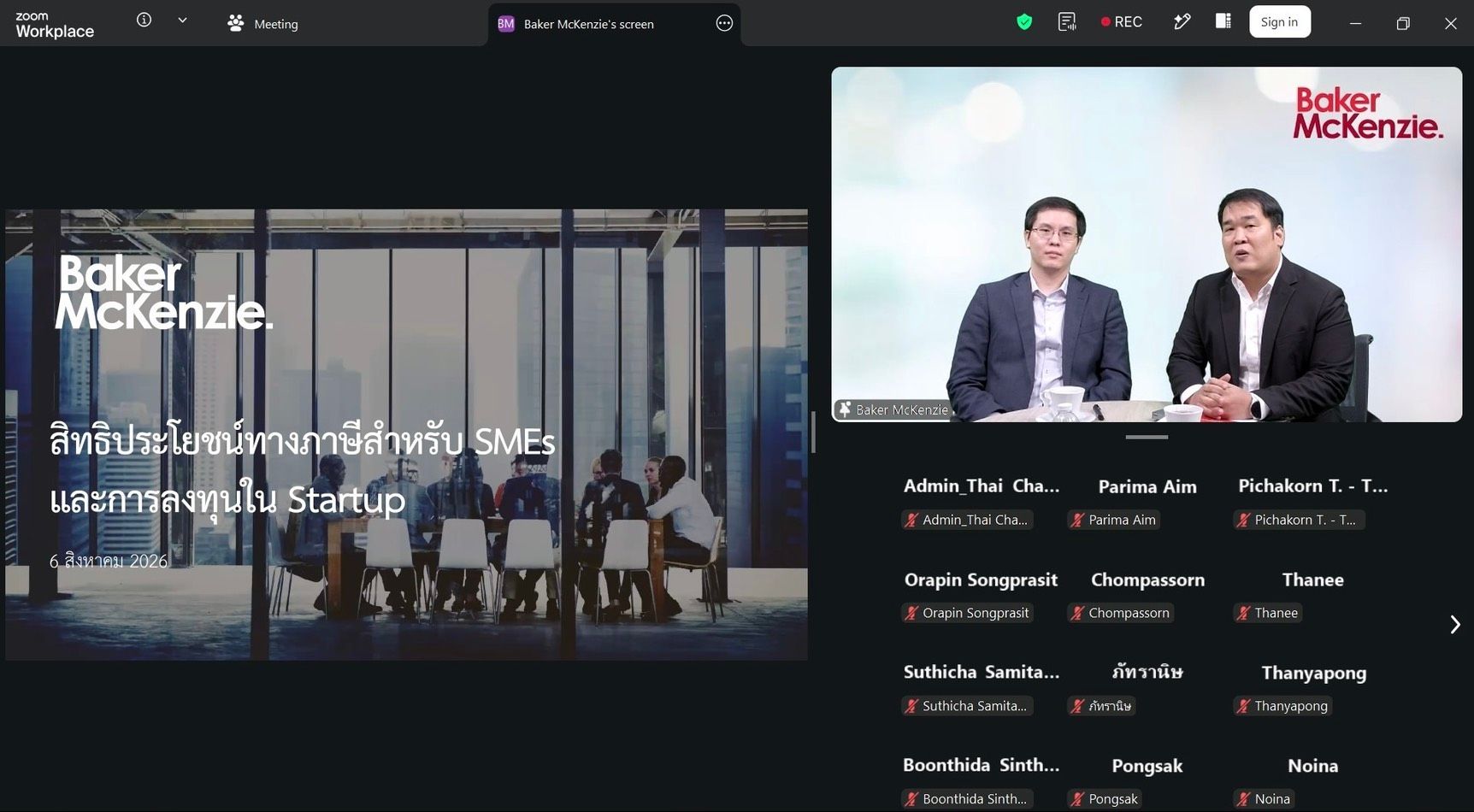Image resolution: width=1474 pixels, height=812 pixels.
Task: Click the Zoom Workplace logo
Action: (55, 25)
